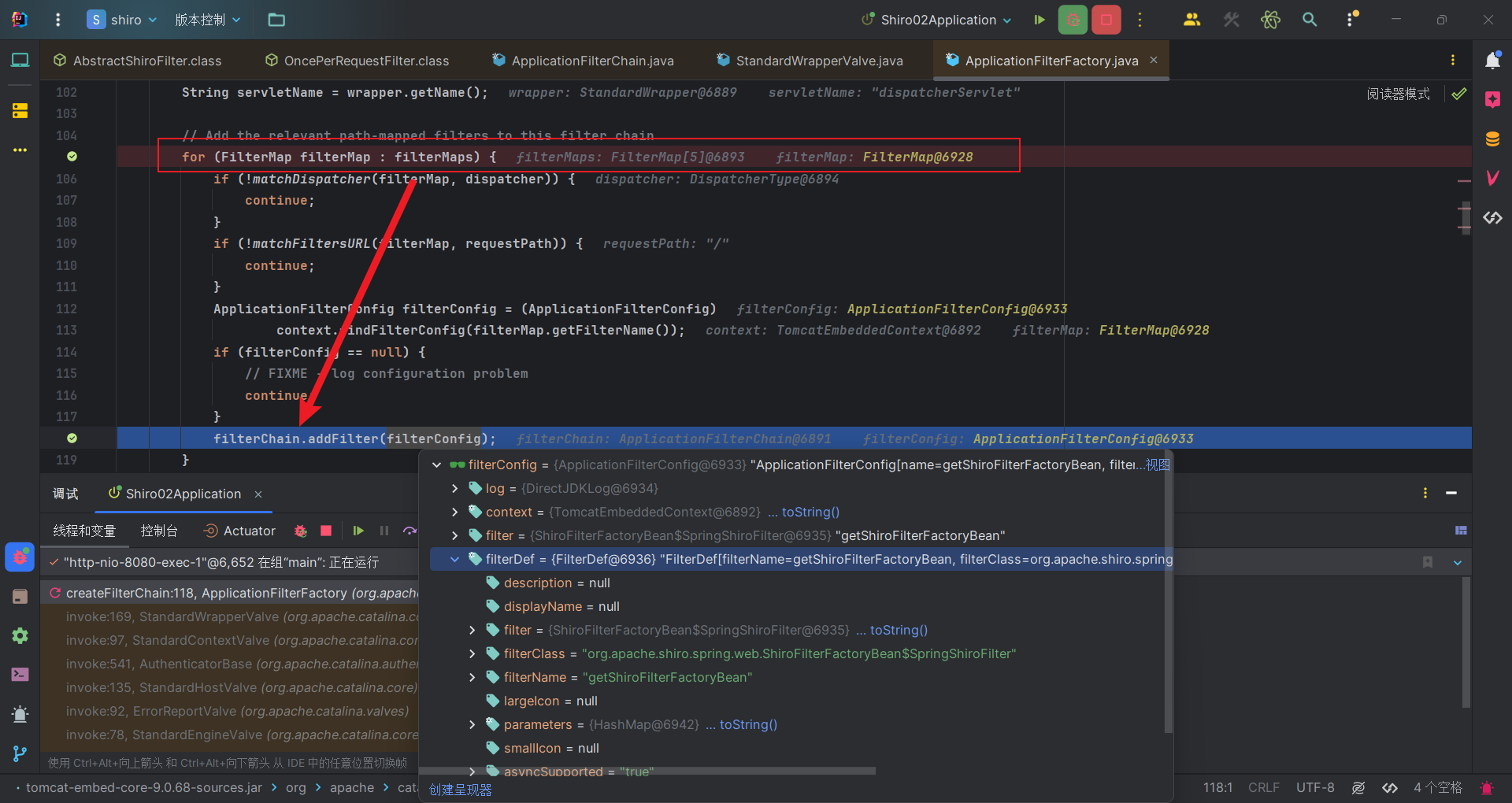Image resolution: width=1512 pixels, height=803 pixels.
Task: Click the green Debug bug button
Action: click(x=1073, y=20)
